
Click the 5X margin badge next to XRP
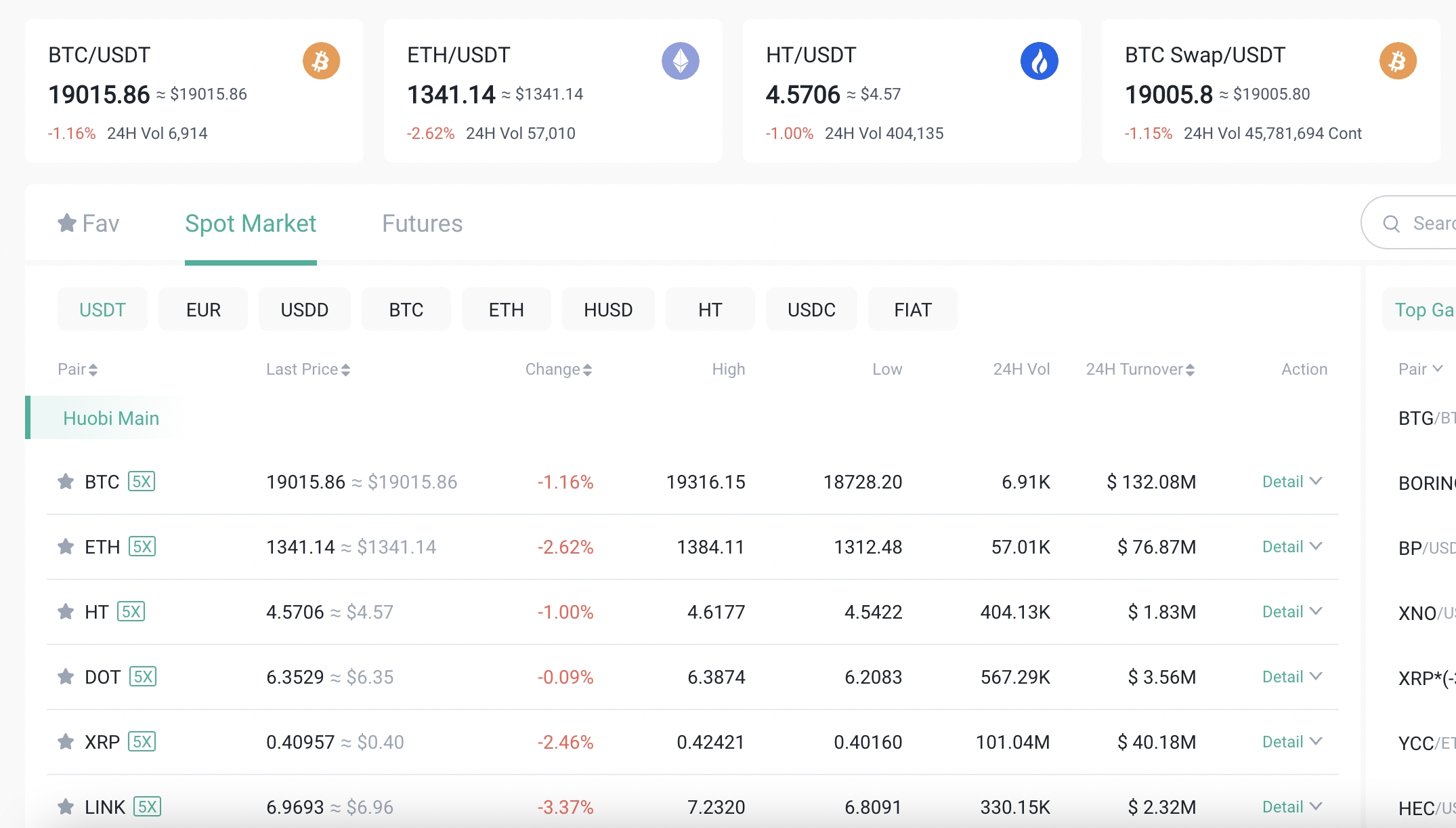[x=142, y=742]
